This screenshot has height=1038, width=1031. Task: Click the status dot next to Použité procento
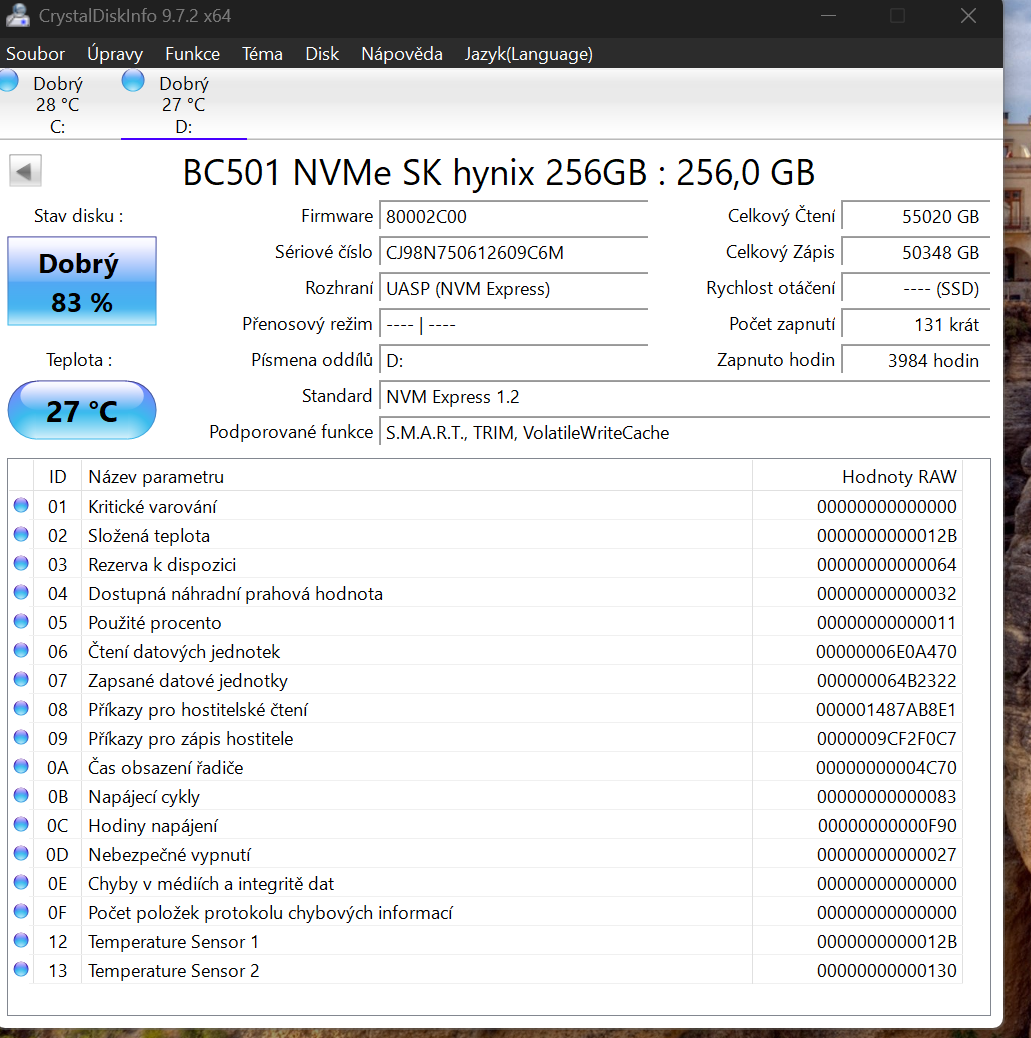pyautogui.click(x=21, y=622)
